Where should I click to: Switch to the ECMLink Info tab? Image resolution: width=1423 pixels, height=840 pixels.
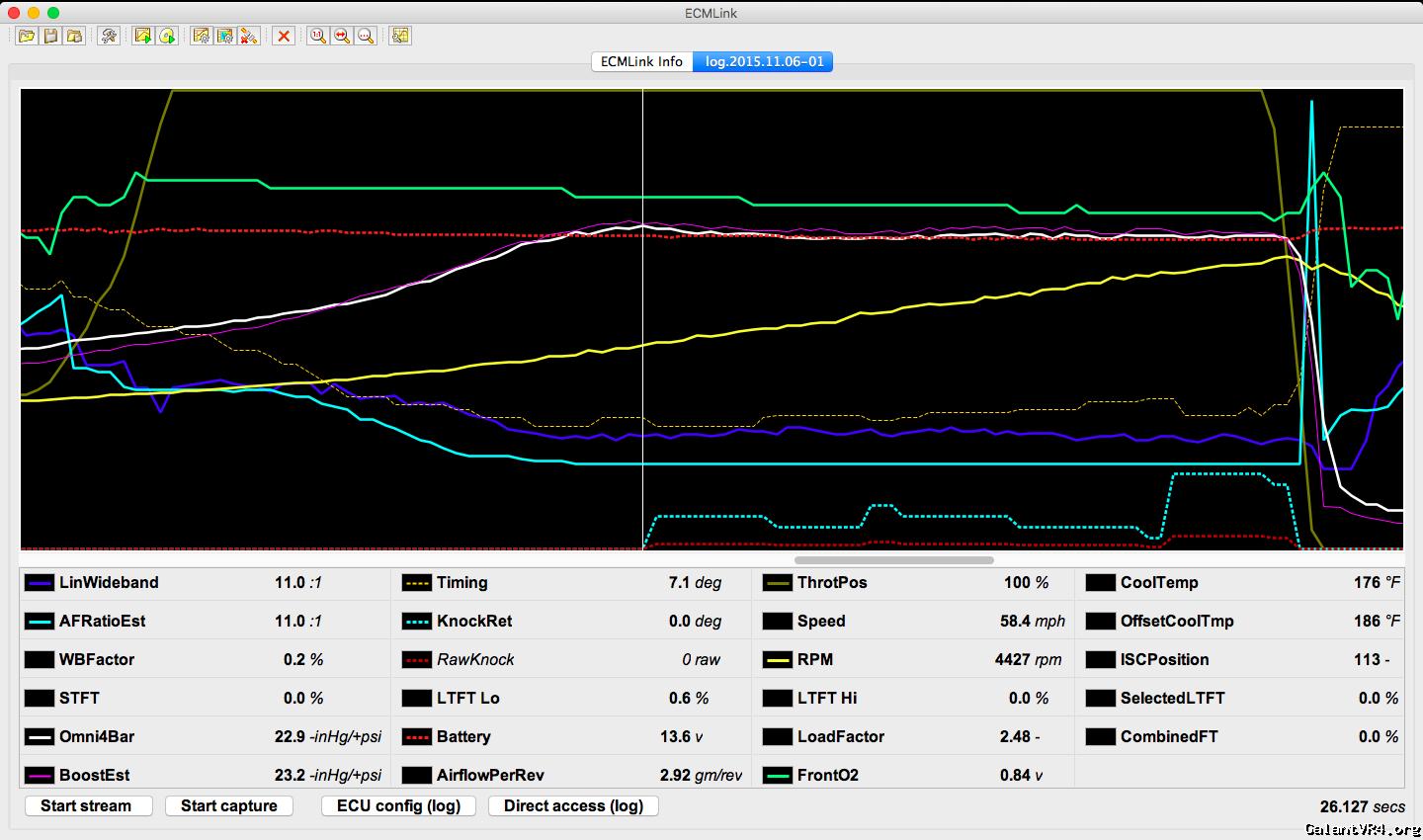point(641,61)
